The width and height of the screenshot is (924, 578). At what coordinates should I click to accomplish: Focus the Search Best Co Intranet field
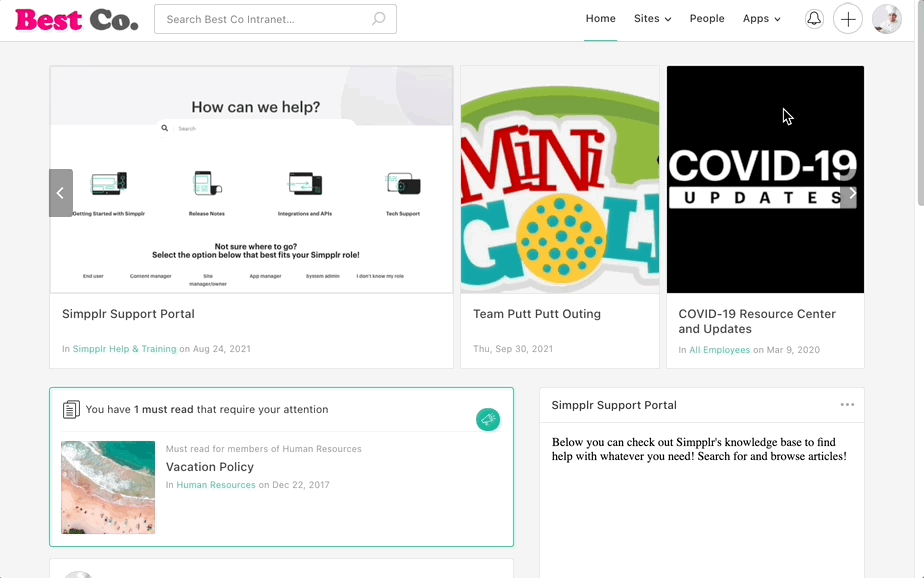click(275, 19)
